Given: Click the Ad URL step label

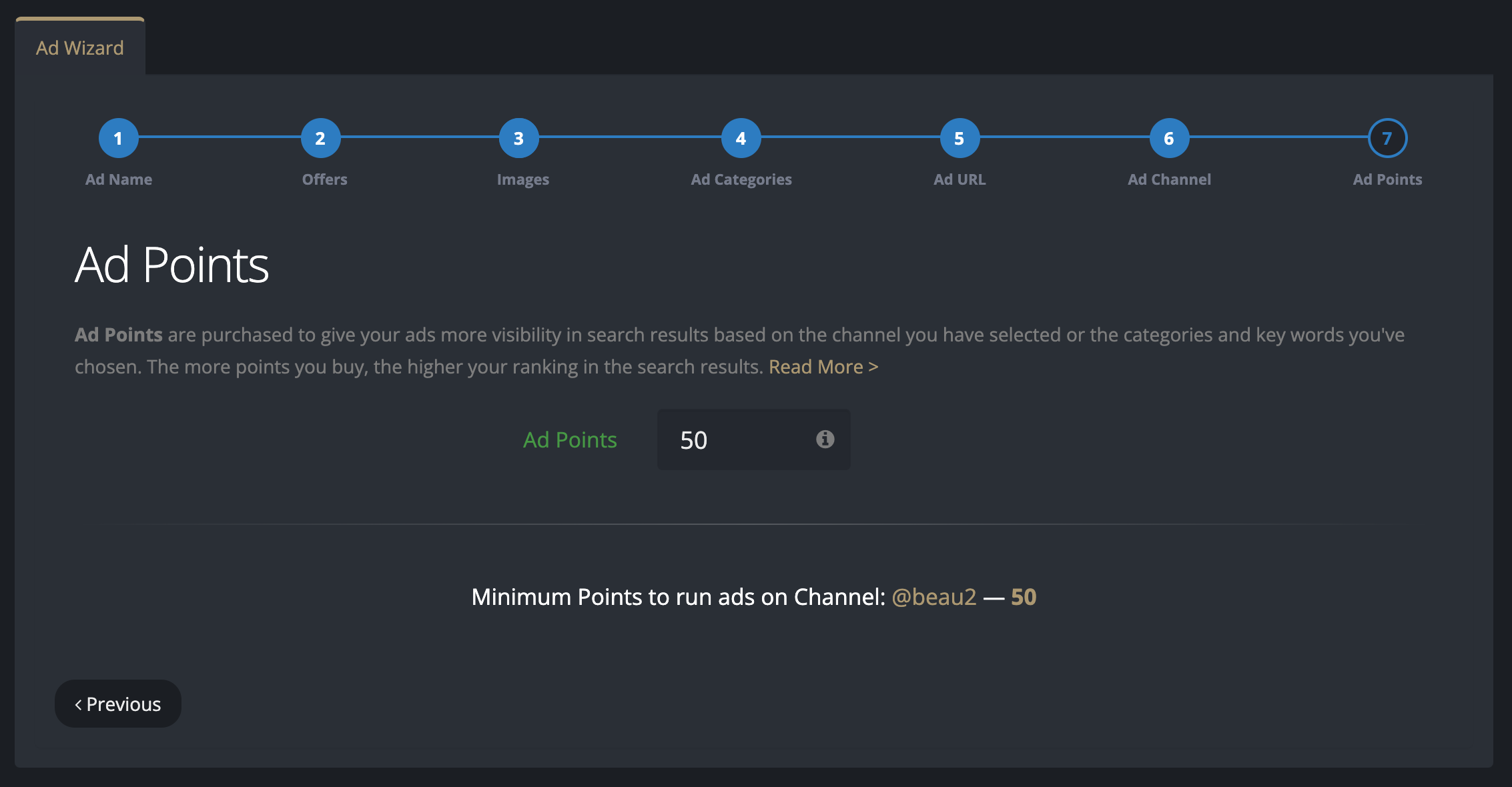Looking at the screenshot, I should pyautogui.click(x=960, y=179).
